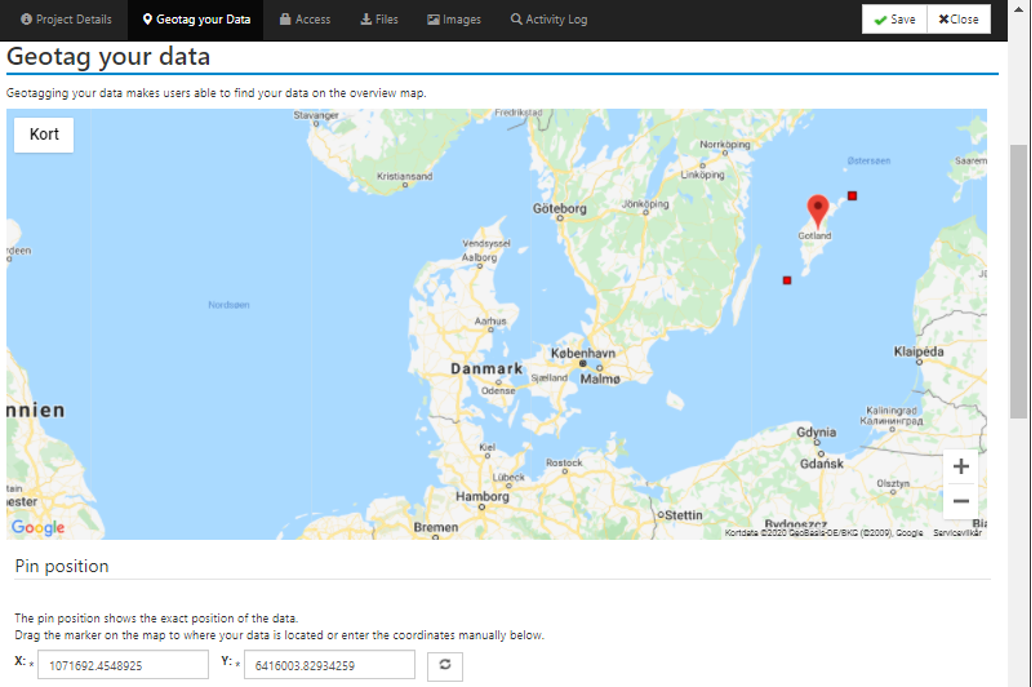Zoom out on the map with minus

(x=961, y=501)
